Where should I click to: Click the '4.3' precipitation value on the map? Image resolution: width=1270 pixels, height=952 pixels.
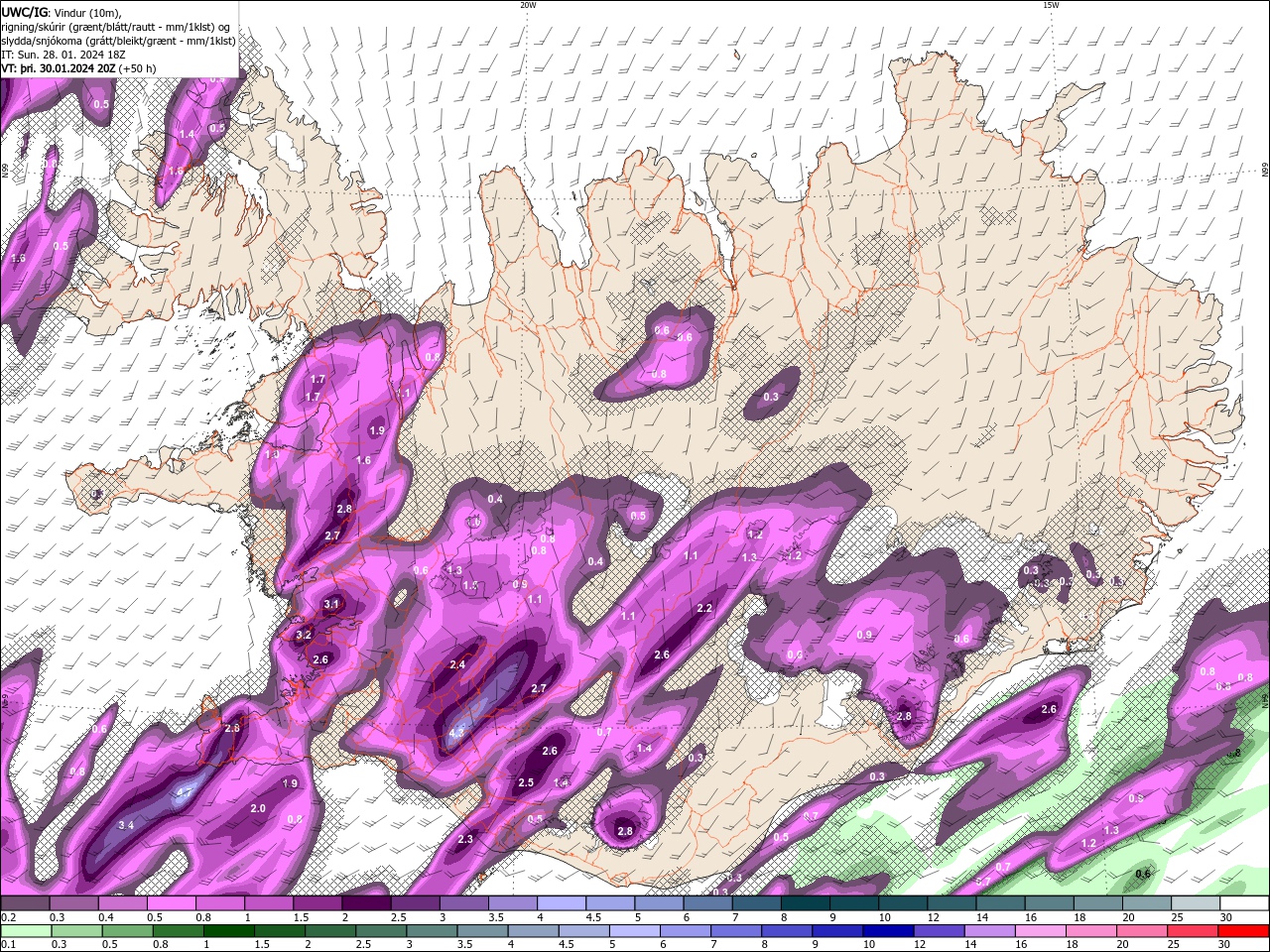click(457, 733)
